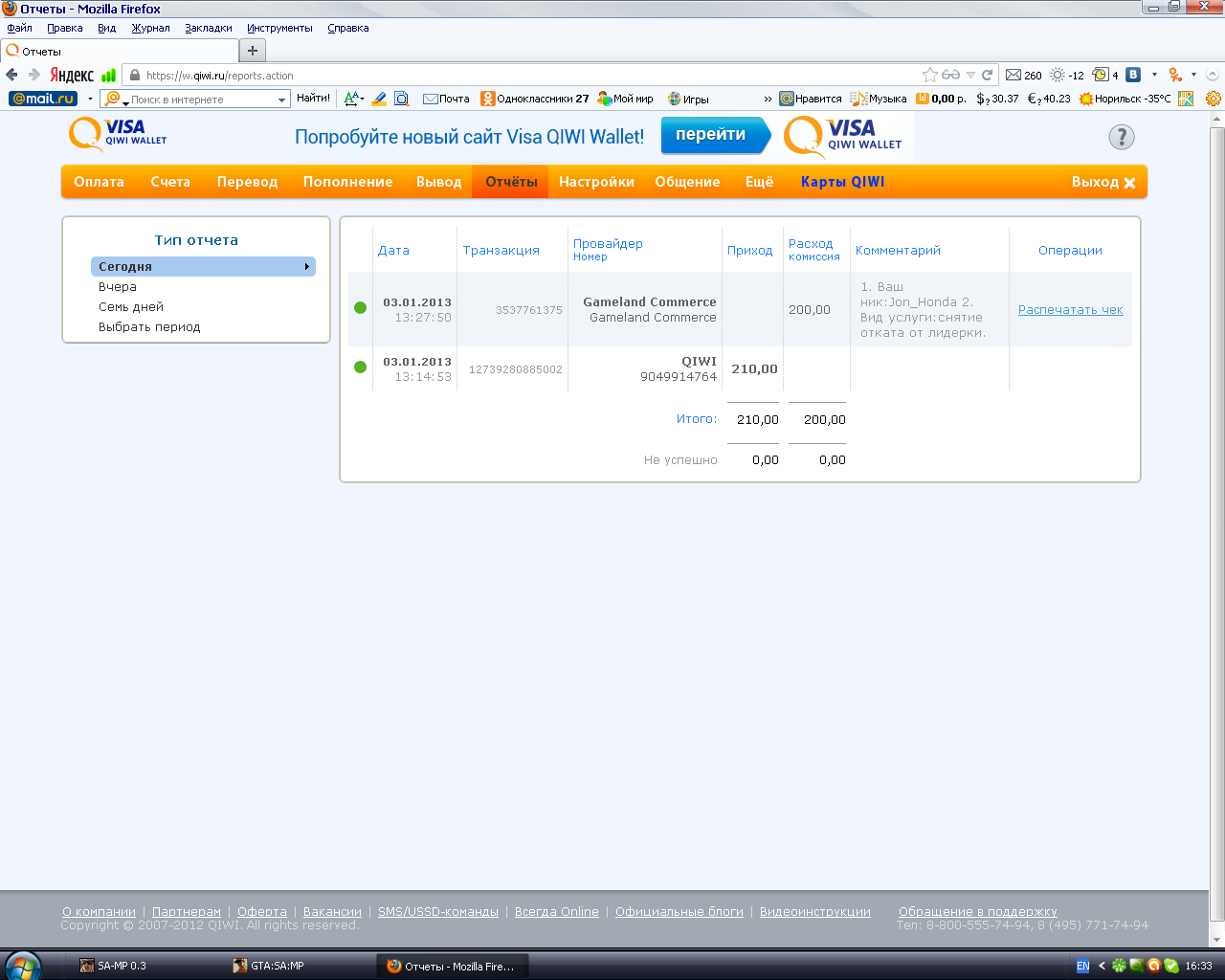Select Вчера report type
1225x980 pixels.
click(118, 287)
